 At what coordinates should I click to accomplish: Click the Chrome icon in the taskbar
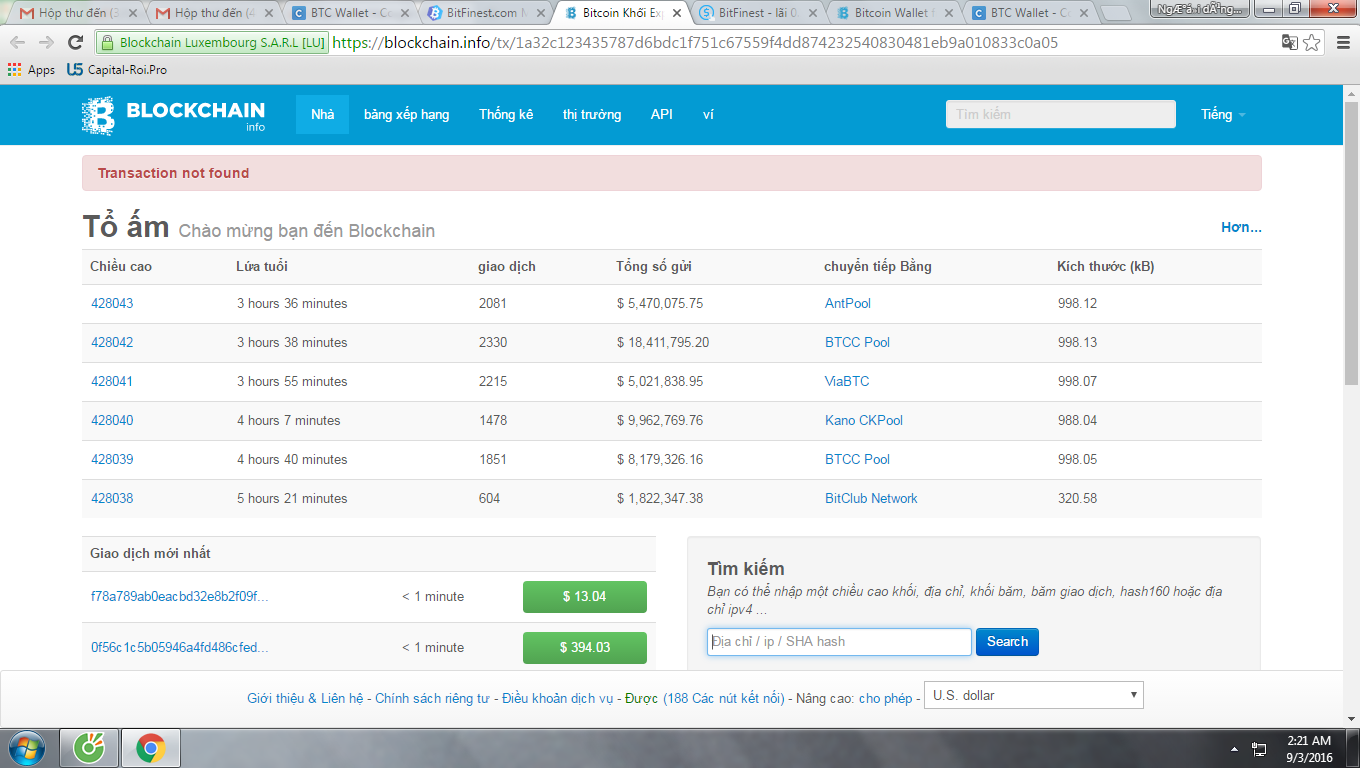point(151,748)
